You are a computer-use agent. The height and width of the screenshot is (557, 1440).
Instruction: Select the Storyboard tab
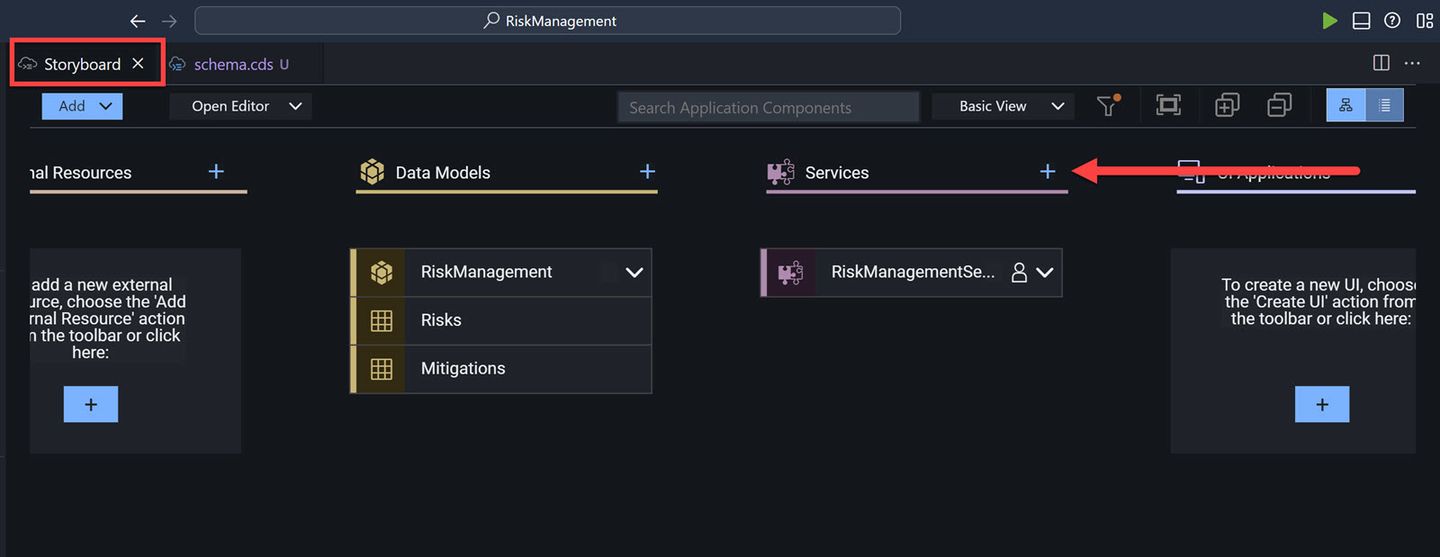pyautogui.click(x=83, y=64)
